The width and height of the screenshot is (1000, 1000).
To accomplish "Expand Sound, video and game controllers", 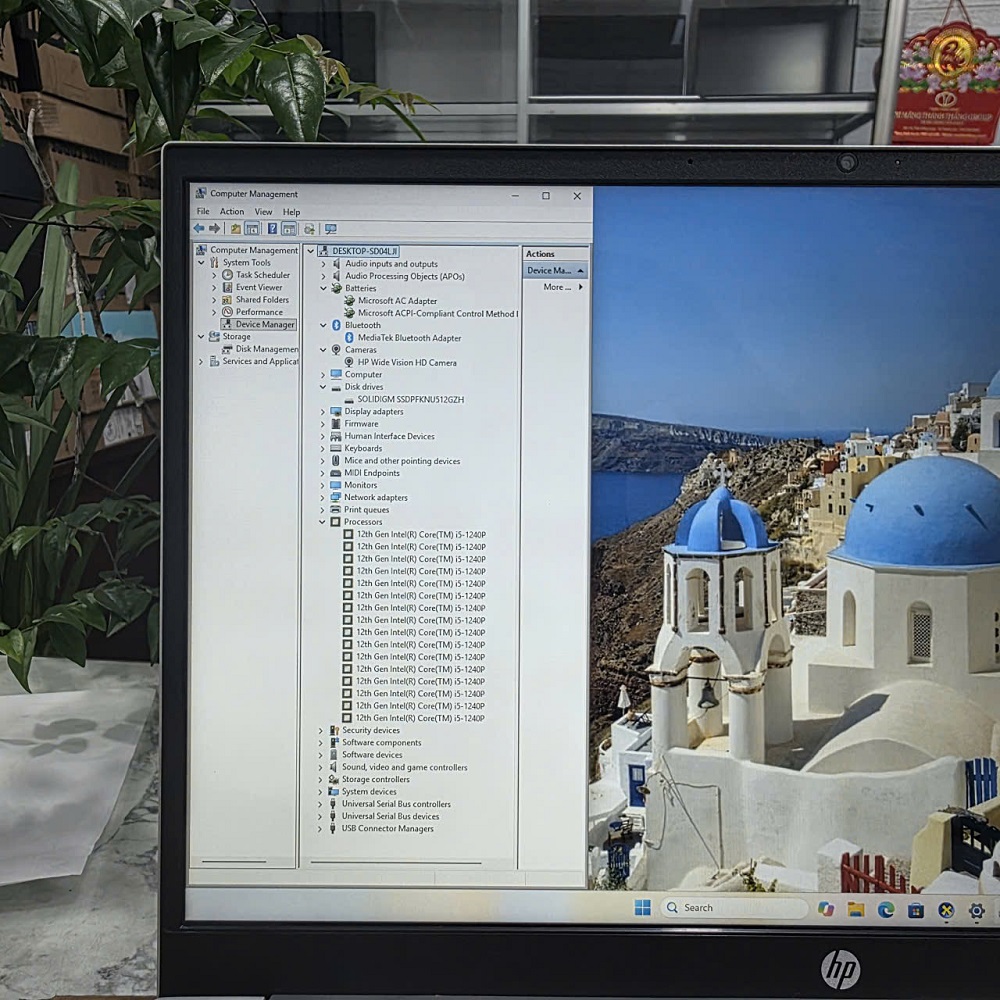I will [x=320, y=767].
